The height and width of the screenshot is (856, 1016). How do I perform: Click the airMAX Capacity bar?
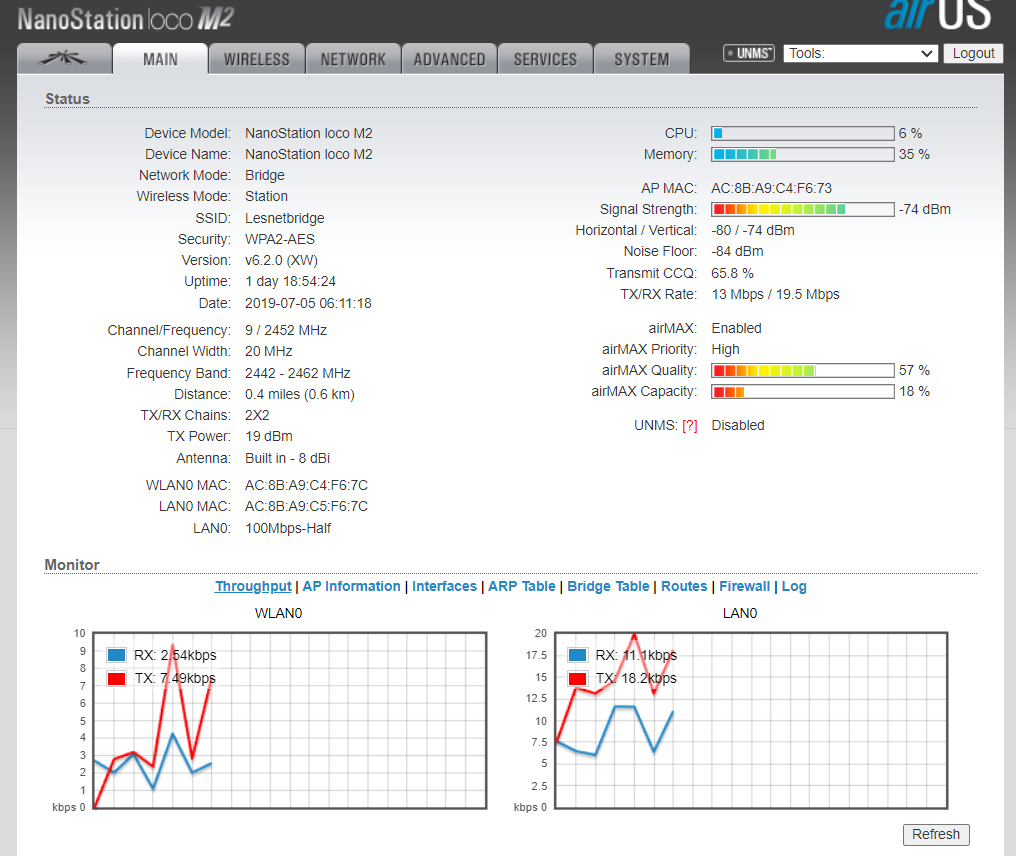point(803,391)
